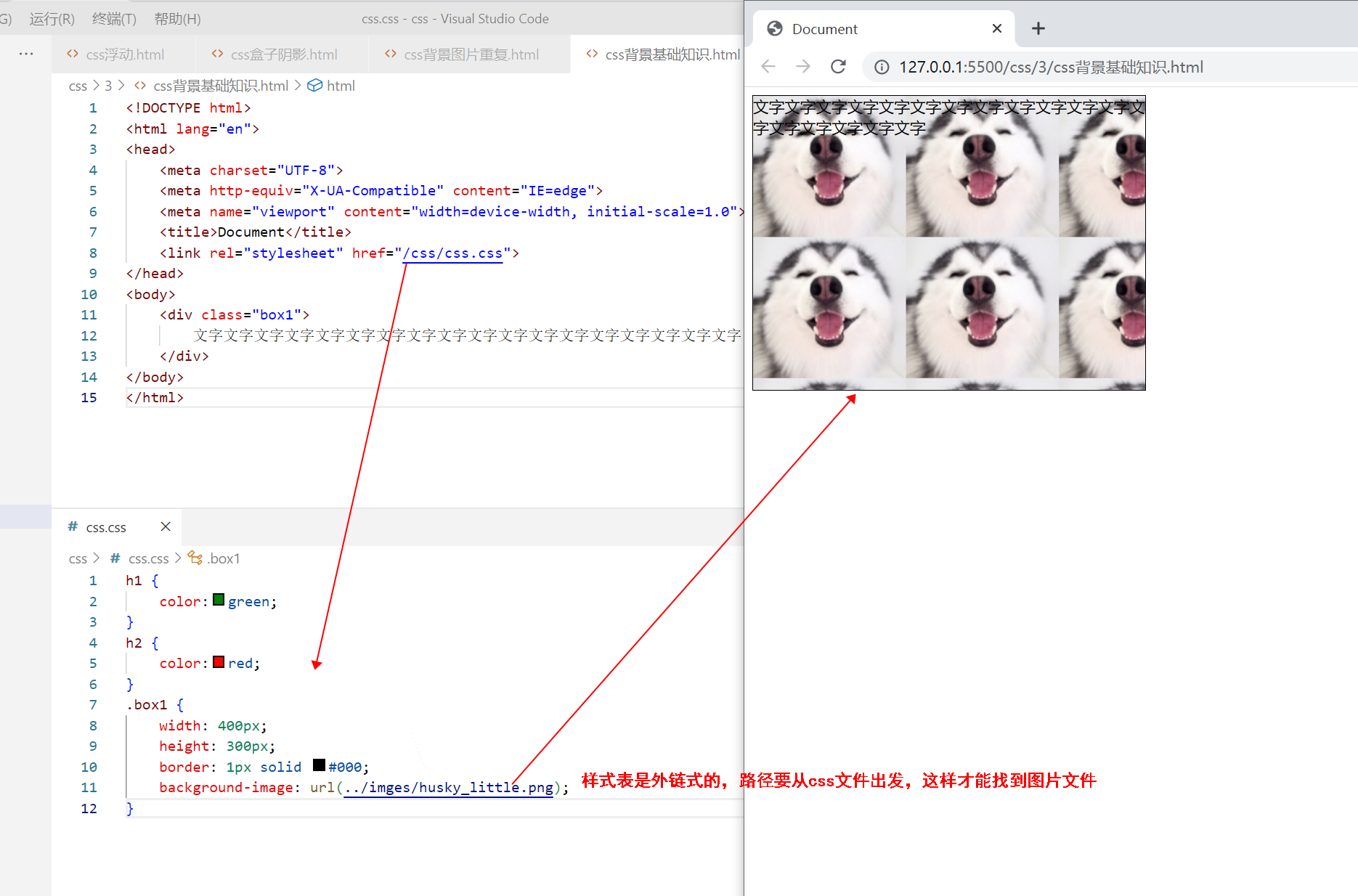
Task: Click the <title>Document</title> line
Action: pyautogui.click(x=256, y=232)
